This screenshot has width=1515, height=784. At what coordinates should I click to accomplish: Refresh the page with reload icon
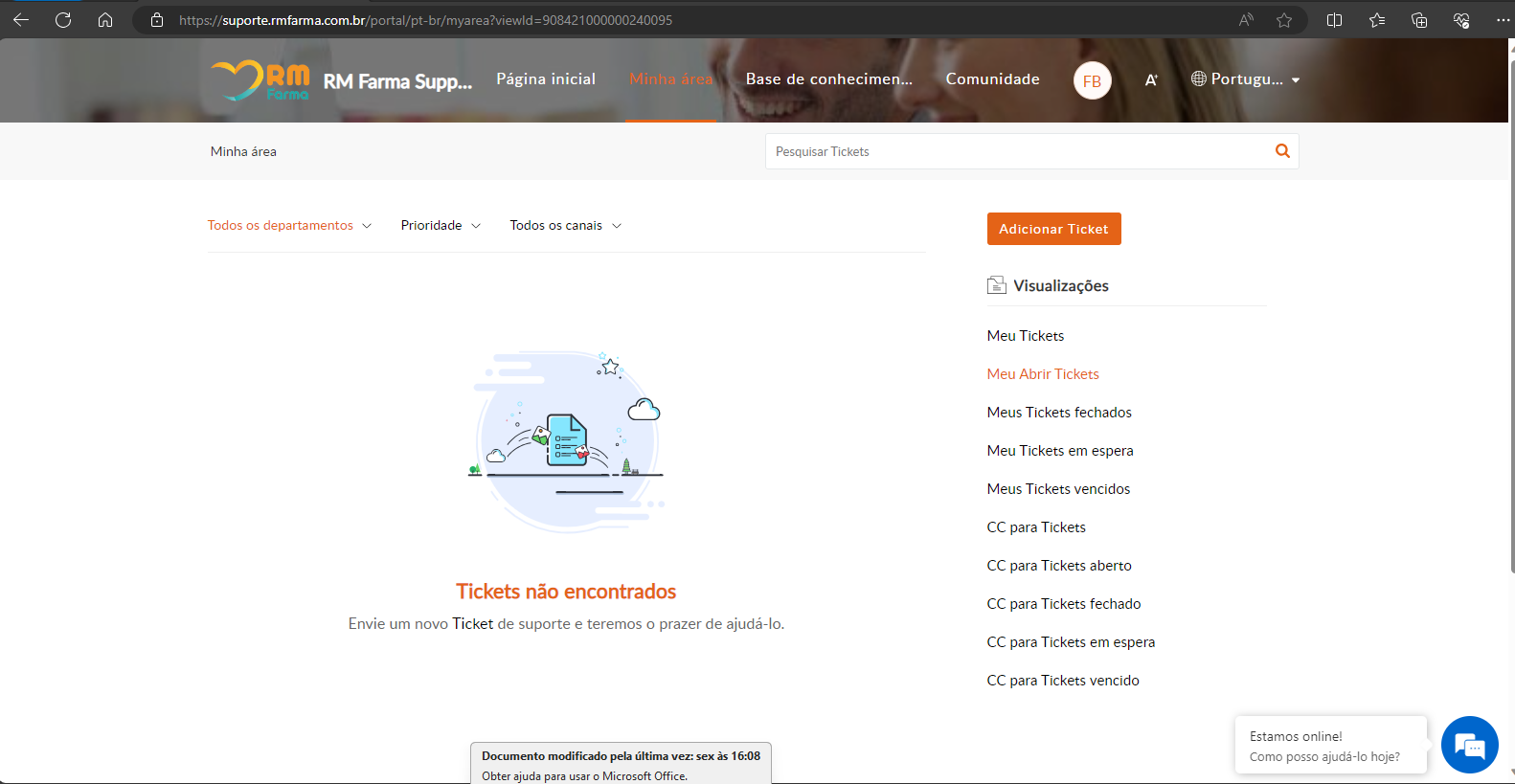pos(63,20)
